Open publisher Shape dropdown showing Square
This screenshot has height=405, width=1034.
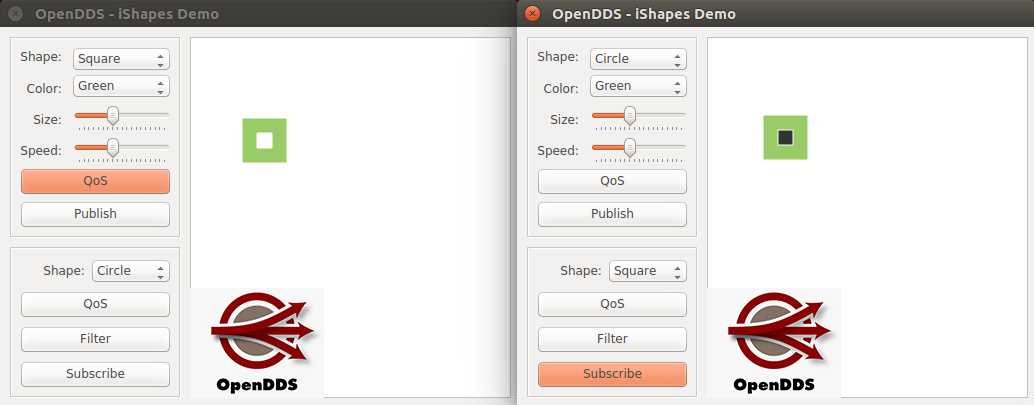121,59
